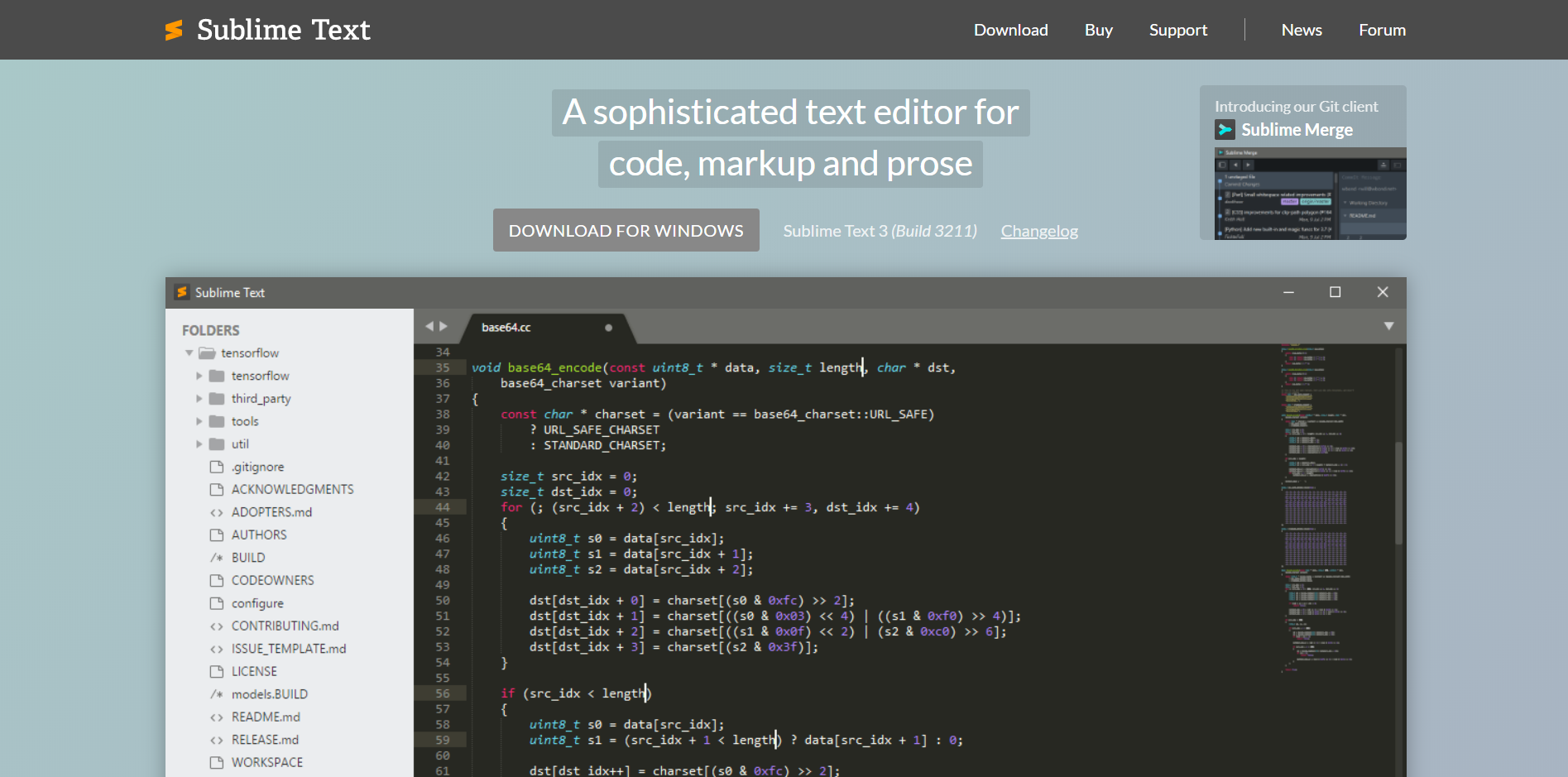Viewport: 1568px width, 777px height.
Task: Open the Changelog link
Action: pos(1039,231)
